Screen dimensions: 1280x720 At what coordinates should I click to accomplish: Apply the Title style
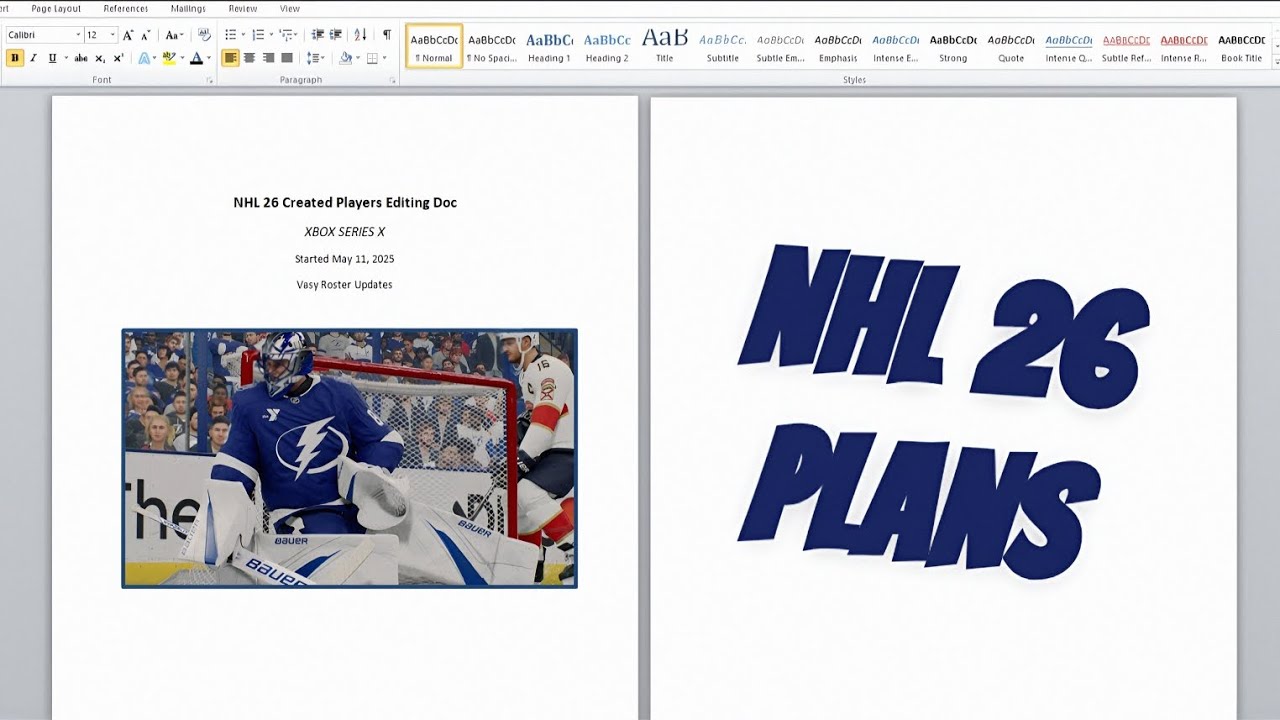tap(665, 47)
